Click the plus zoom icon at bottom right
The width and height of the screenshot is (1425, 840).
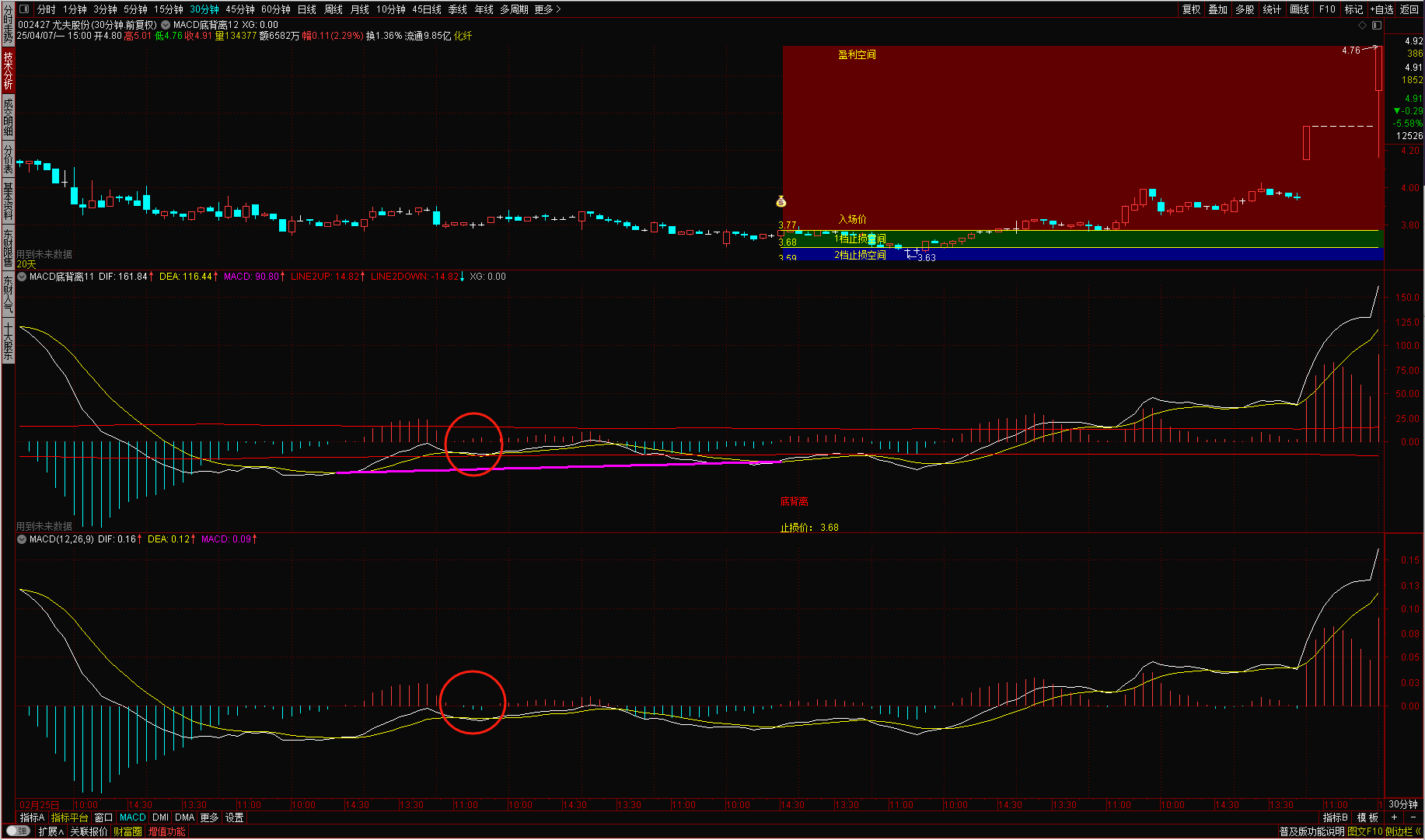pyautogui.click(x=1394, y=817)
